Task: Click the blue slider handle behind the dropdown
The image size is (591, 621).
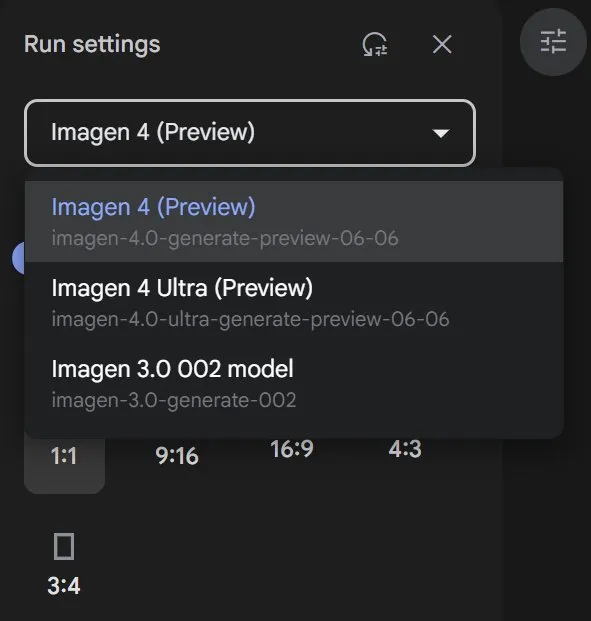Action: (18, 258)
